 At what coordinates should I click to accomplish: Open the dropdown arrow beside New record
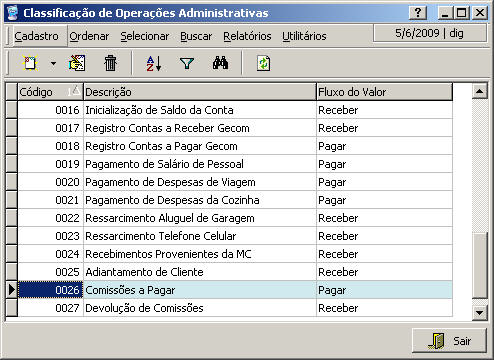coord(53,63)
